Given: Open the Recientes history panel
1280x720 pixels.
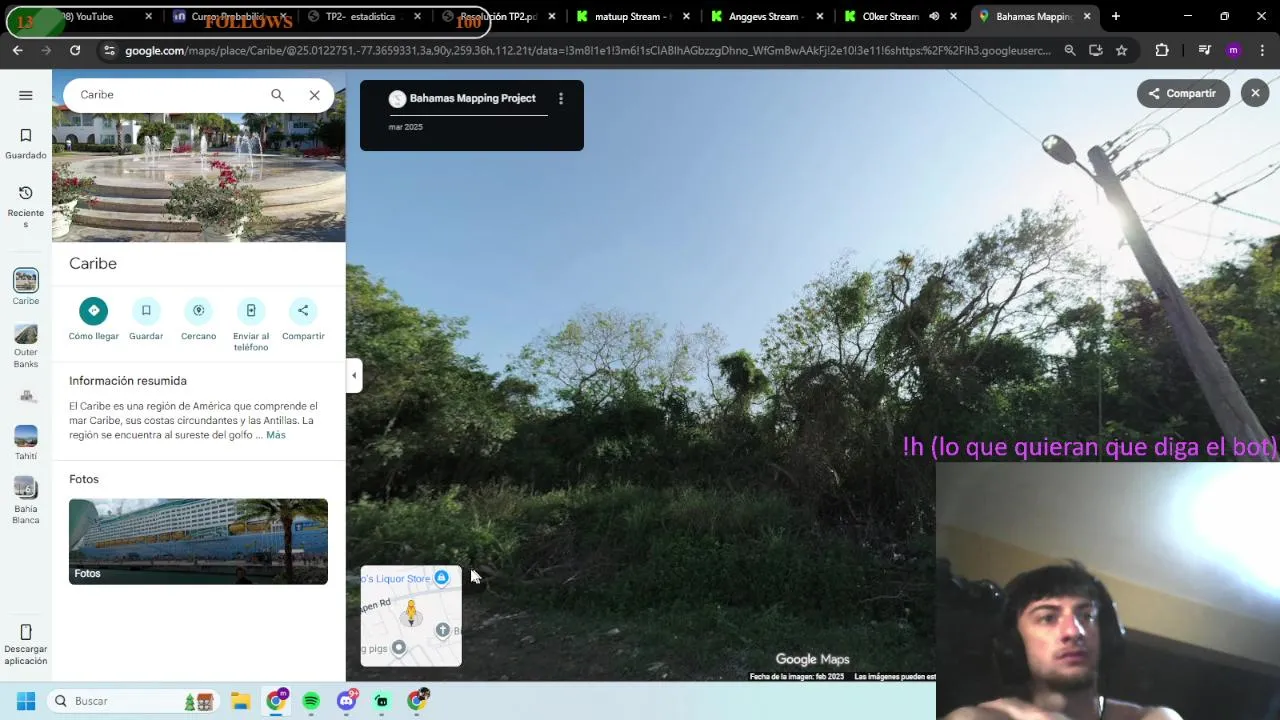Looking at the screenshot, I should 26,206.
